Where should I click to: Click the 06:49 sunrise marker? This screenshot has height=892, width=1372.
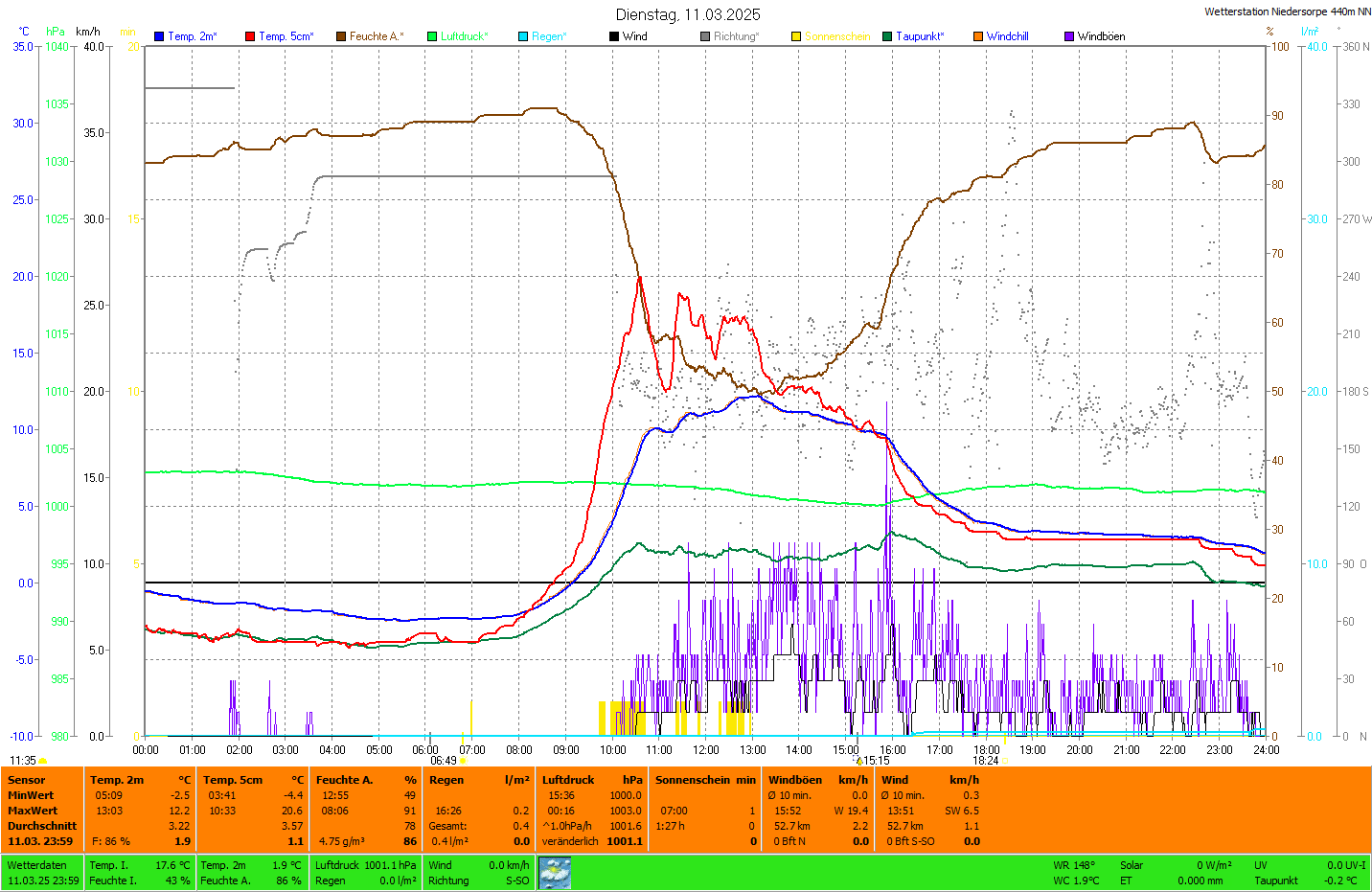click(444, 761)
